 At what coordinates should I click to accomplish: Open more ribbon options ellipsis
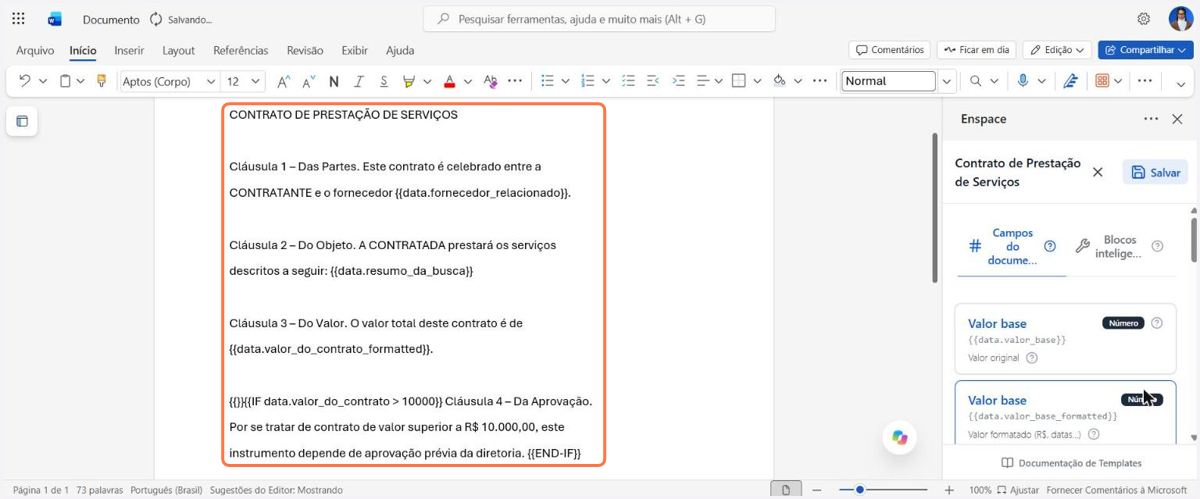(1146, 81)
